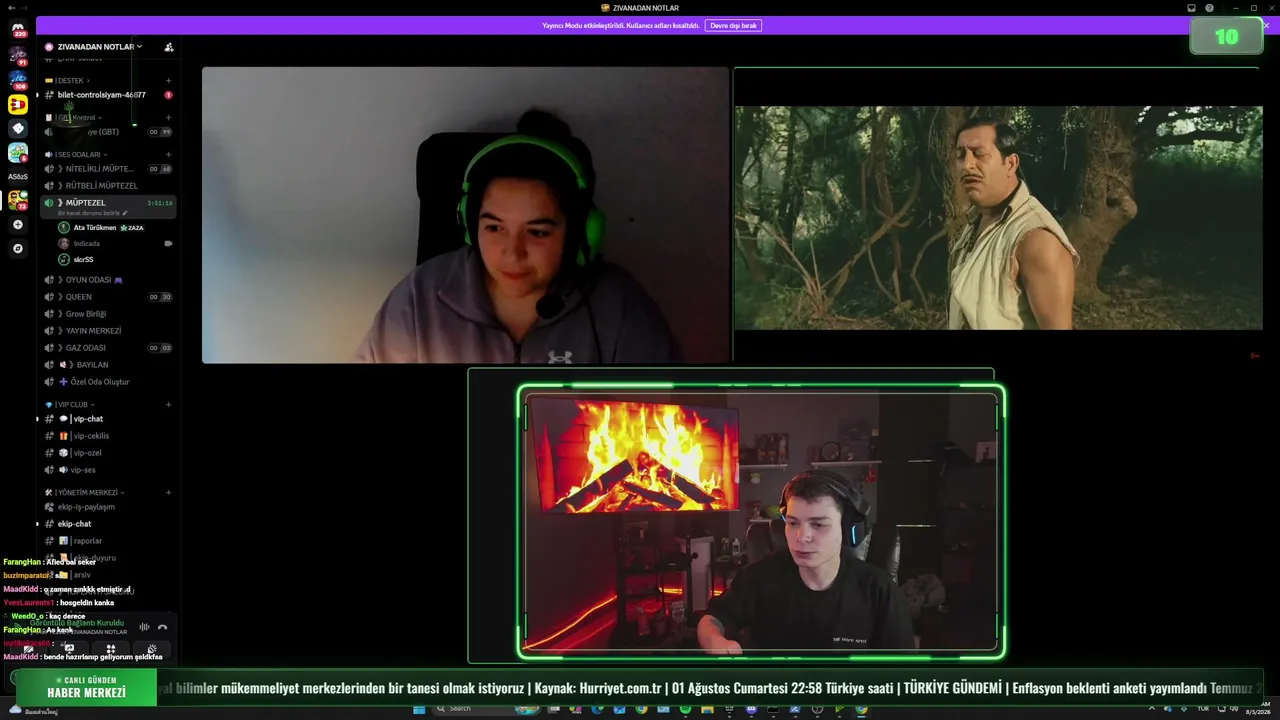
Task: Open Spotify from the taskbar
Action: (686, 709)
